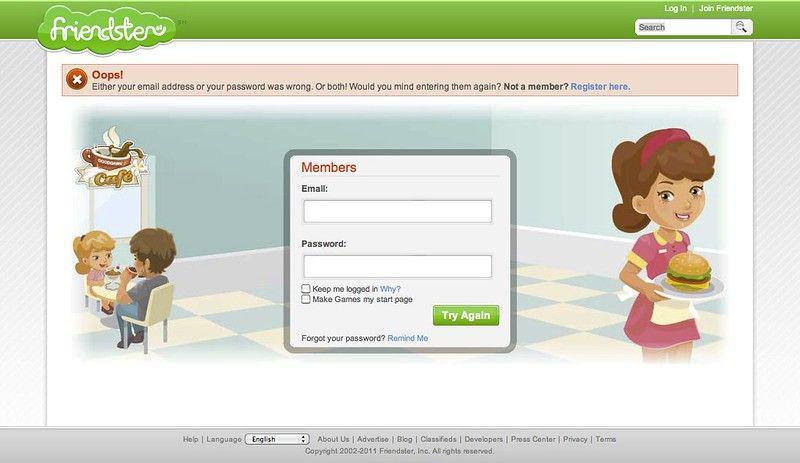Screen dimensions: 800x463
Task: Open the Register here link
Action: click(x=600, y=87)
